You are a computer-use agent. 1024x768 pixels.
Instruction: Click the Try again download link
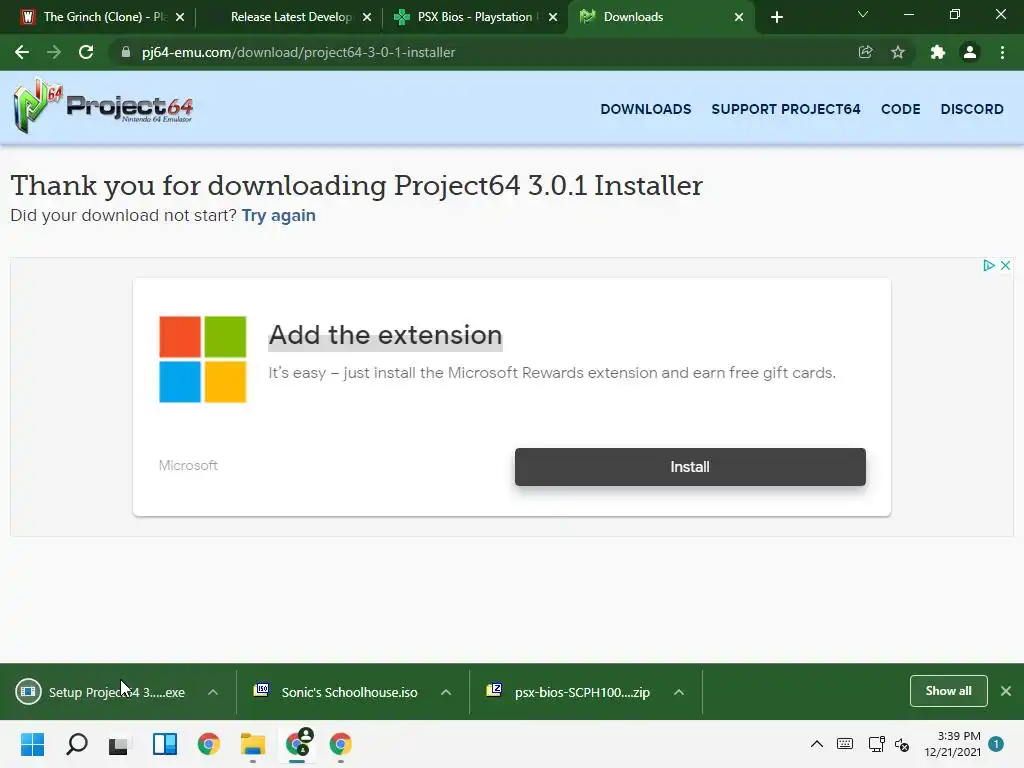pos(279,216)
